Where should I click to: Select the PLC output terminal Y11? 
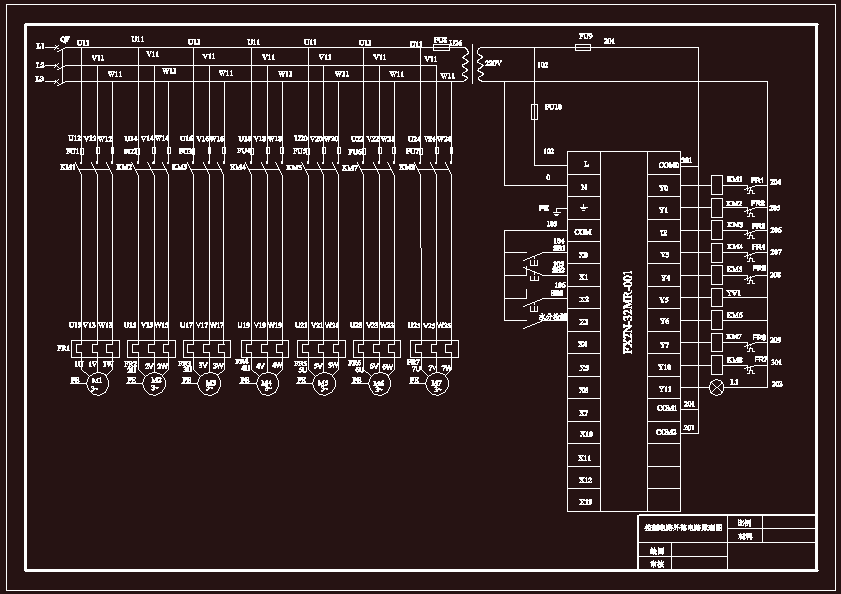pos(664,389)
